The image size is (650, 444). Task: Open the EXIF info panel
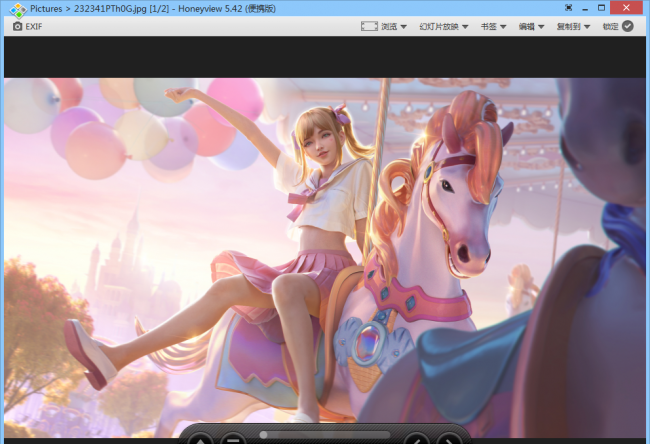[27, 27]
